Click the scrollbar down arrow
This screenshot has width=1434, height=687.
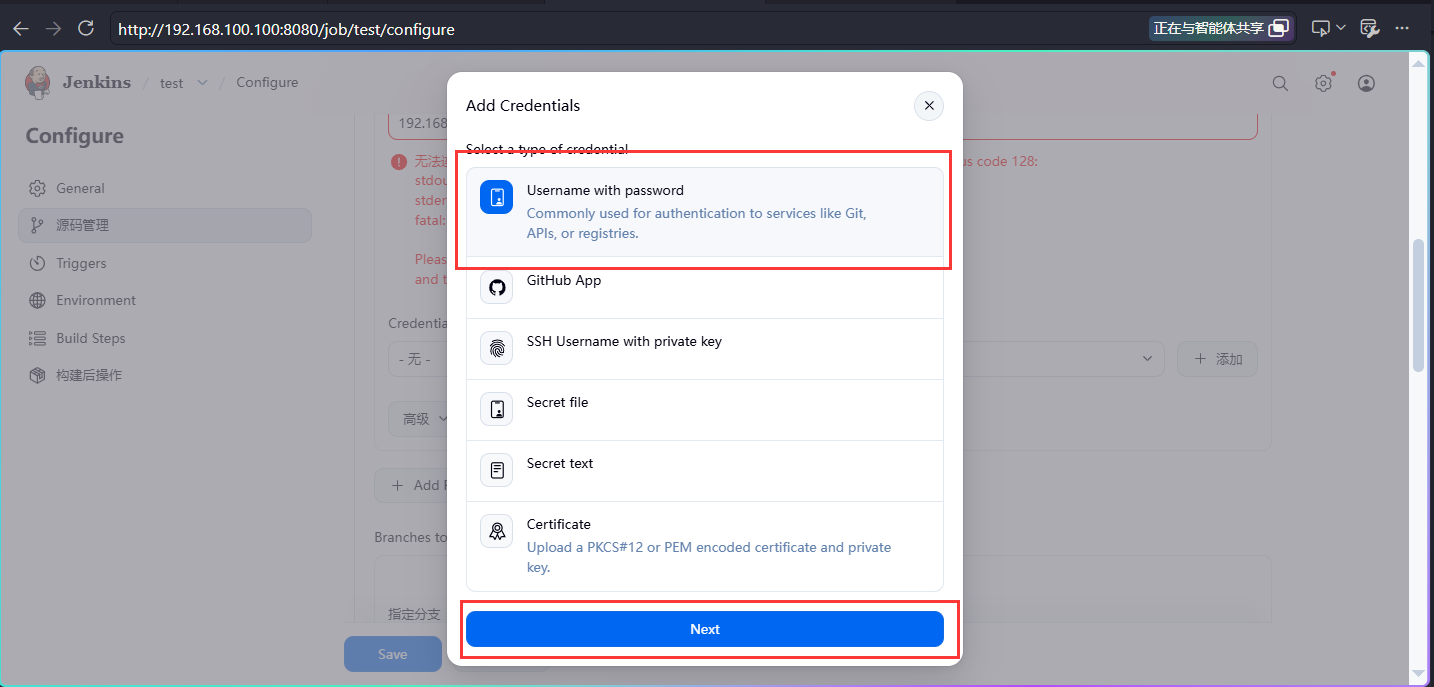[1418, 674]
